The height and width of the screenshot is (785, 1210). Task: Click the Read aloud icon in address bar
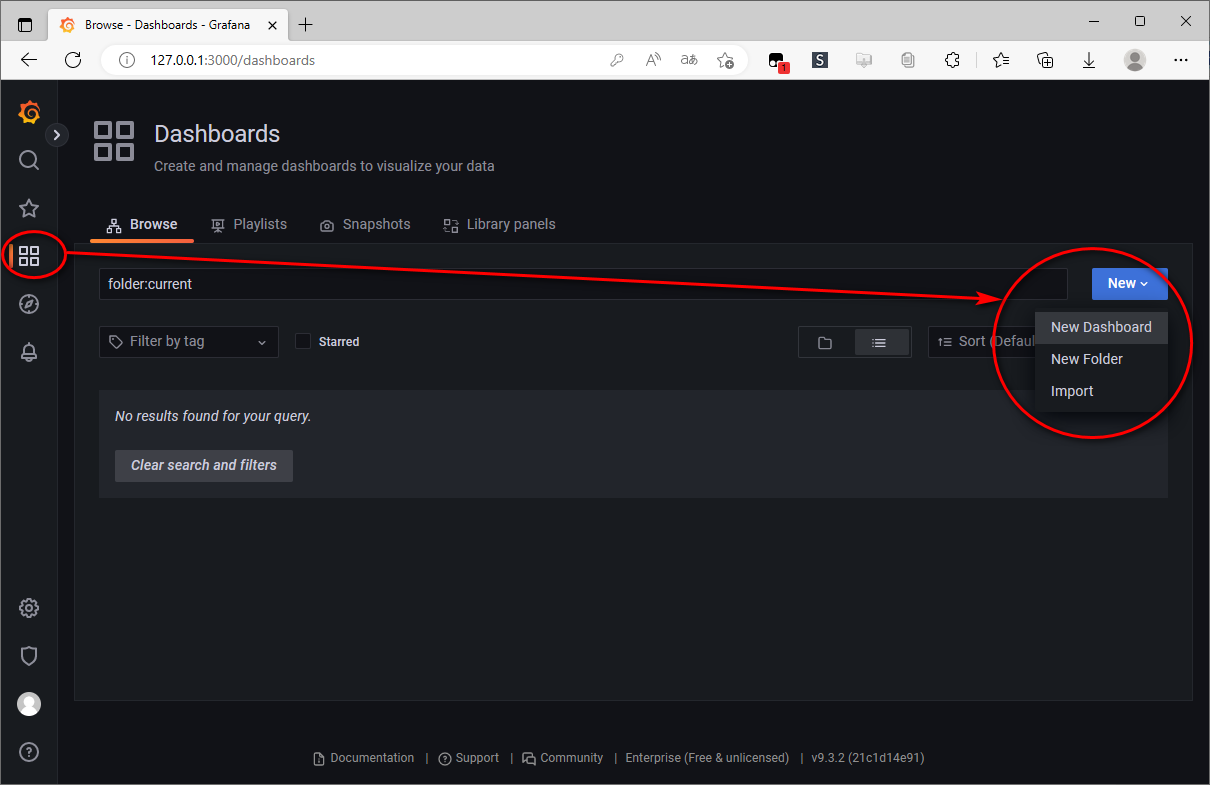(653, 60)
